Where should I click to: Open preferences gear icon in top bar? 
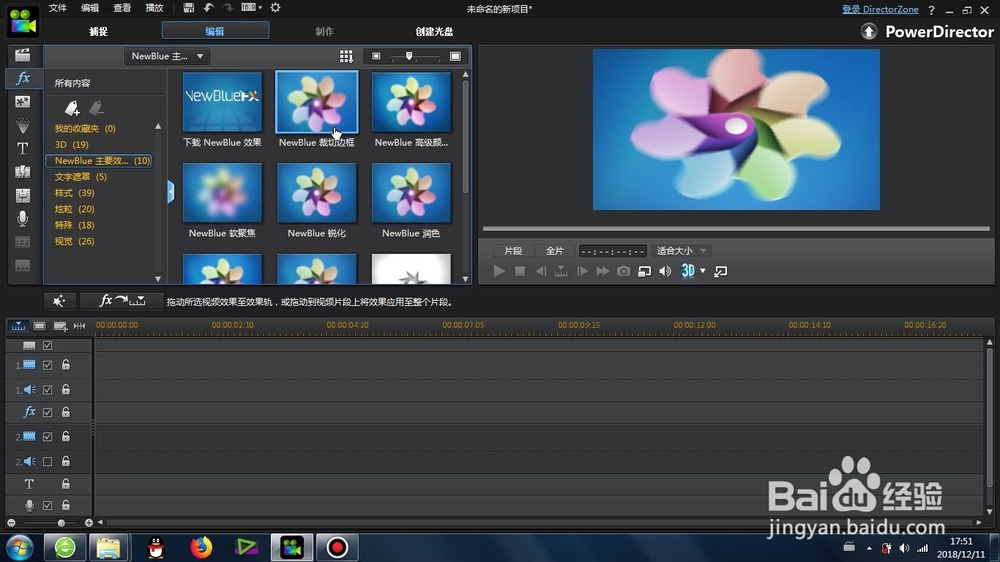tap(276, 8)
